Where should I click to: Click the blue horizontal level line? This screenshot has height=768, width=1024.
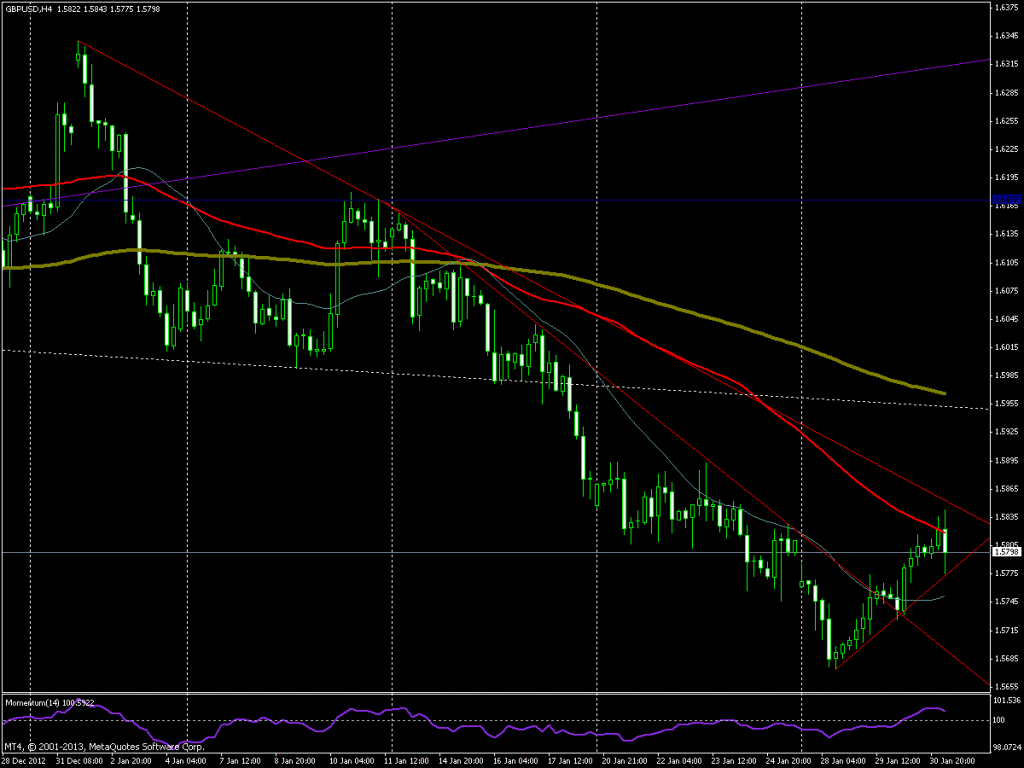(600, 201)
